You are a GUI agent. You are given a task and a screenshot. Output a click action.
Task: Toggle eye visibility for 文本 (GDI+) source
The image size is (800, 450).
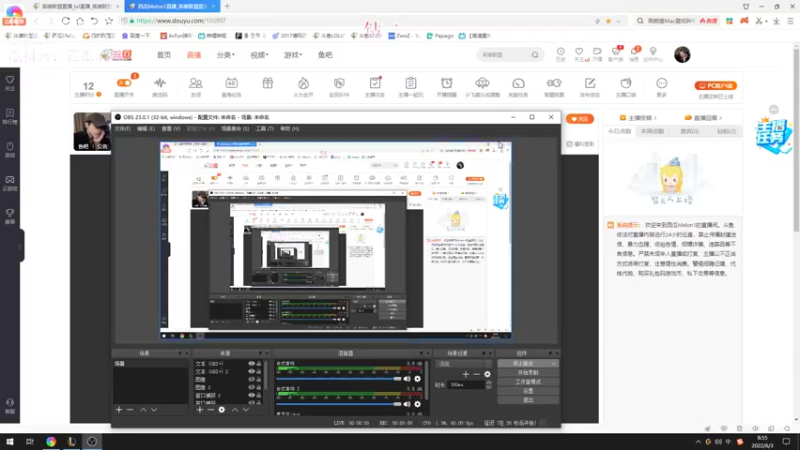coord(251,364)
